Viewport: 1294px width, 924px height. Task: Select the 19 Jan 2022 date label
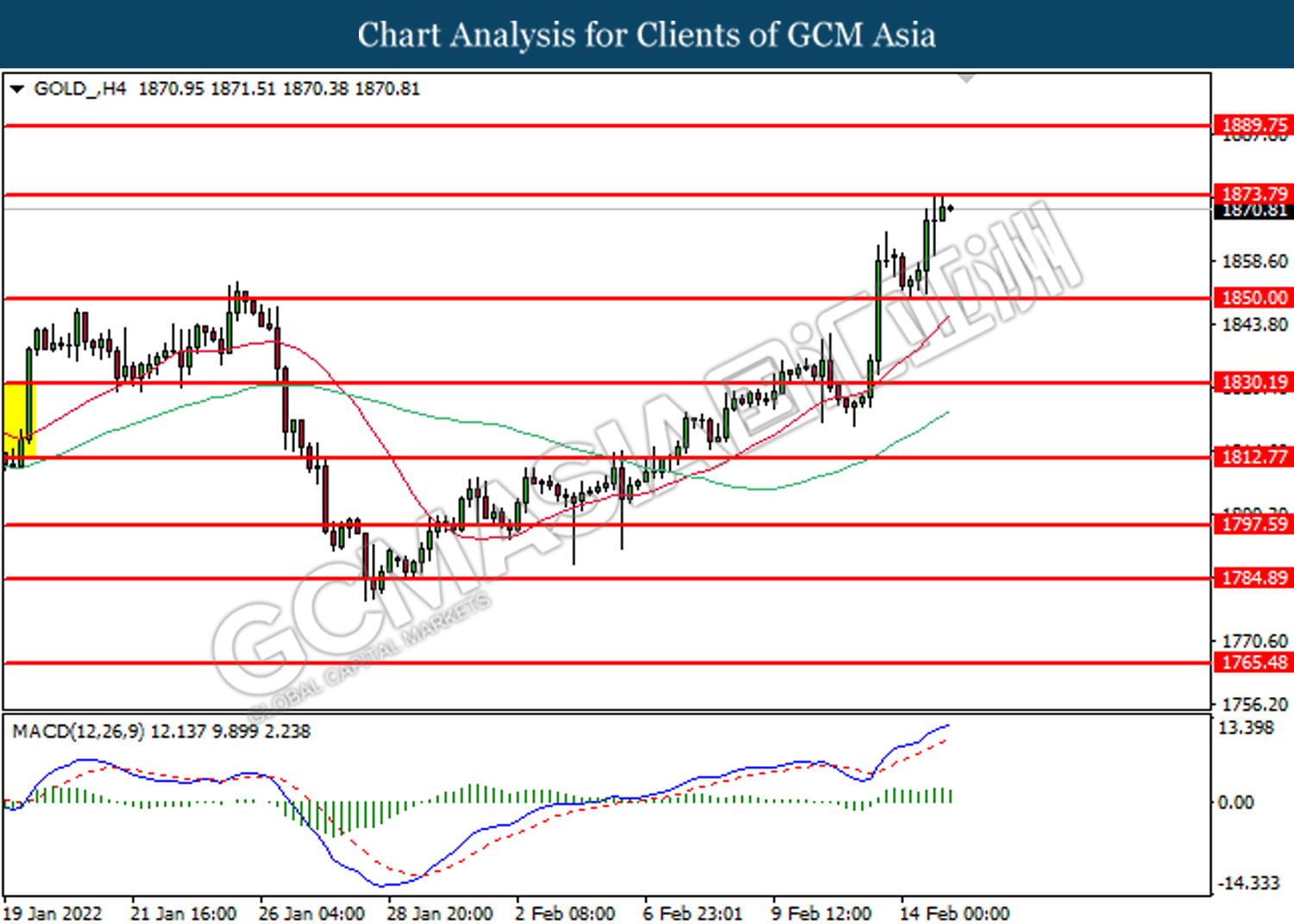(x=53, y=914)
